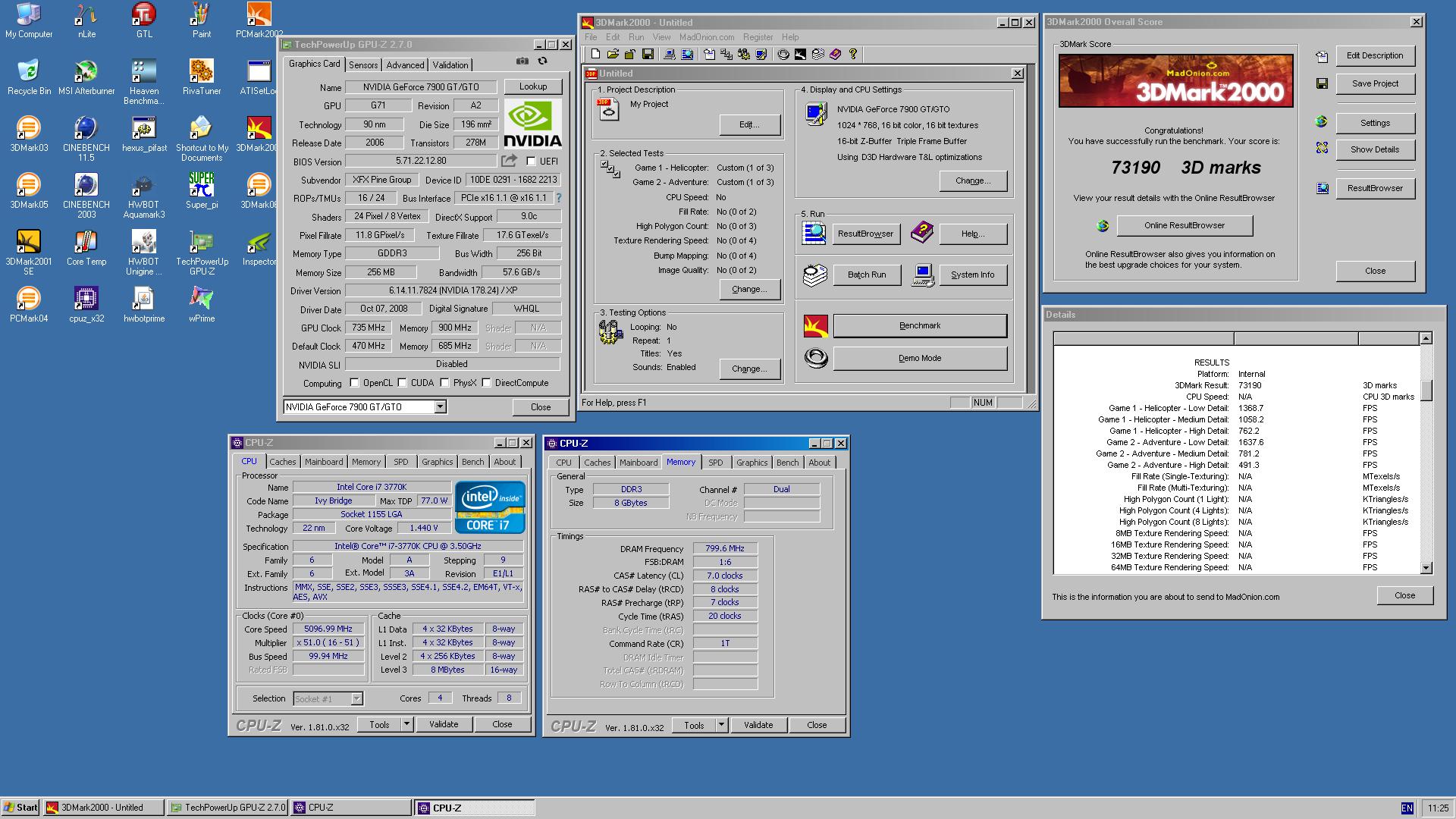Viewport: 1456px width, 819px height.
Task: Click Run Benchmark icon in 3DMark2000 toolbar
Action: tap(801, 54)
